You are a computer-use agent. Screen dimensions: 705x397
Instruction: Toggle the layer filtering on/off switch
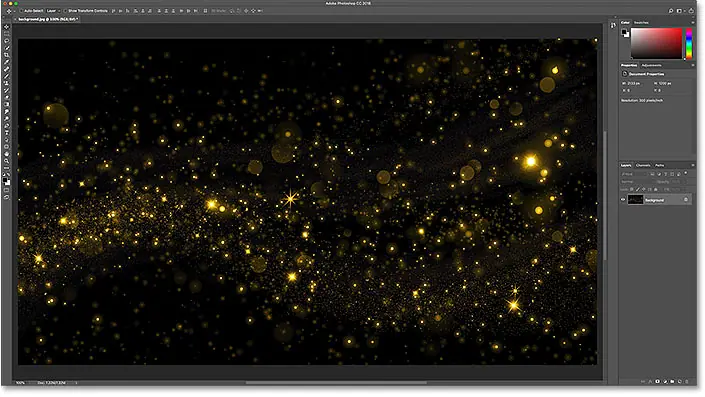tap(686, 173)
